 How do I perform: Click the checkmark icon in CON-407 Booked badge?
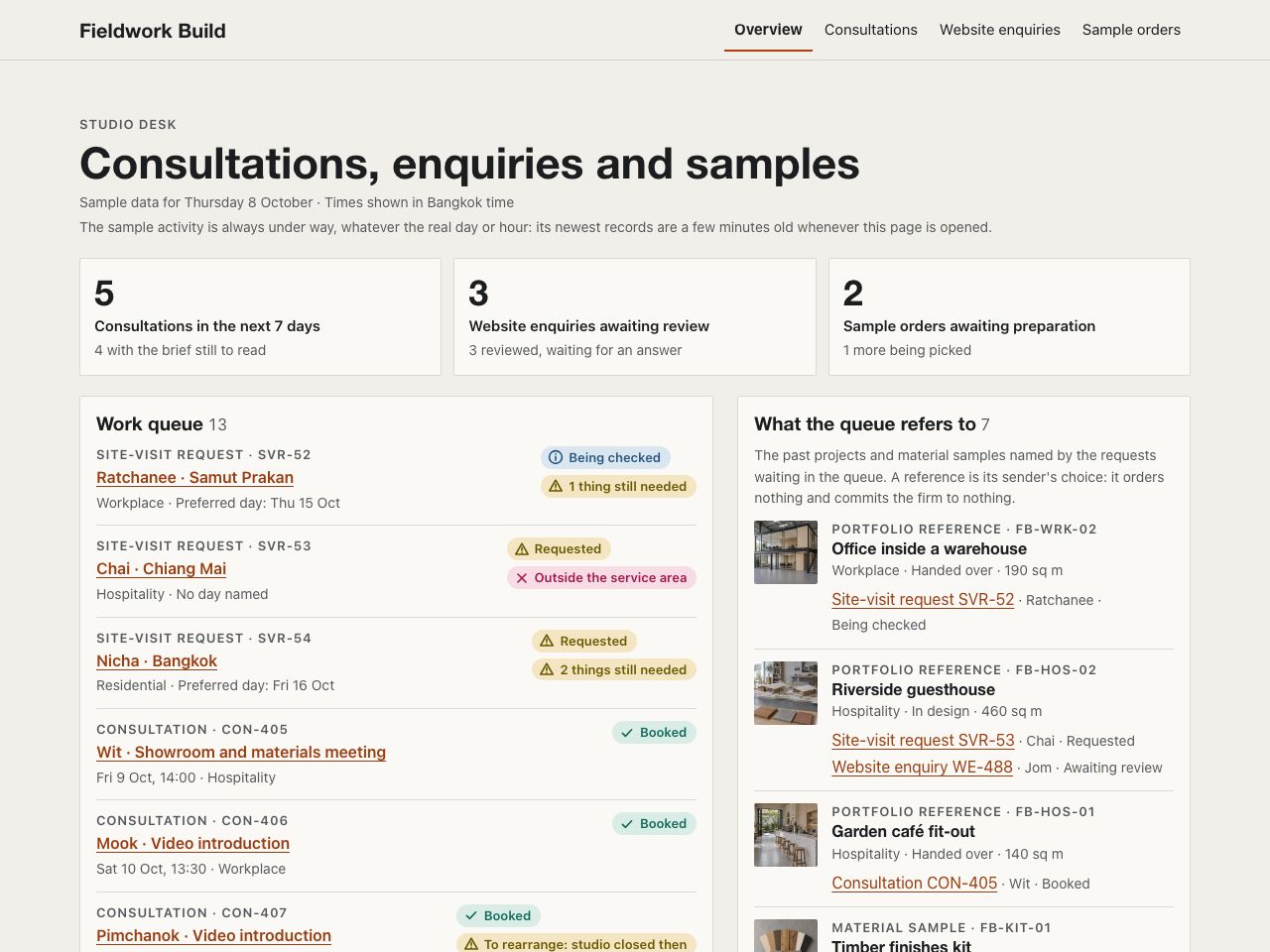click(471, 916)
